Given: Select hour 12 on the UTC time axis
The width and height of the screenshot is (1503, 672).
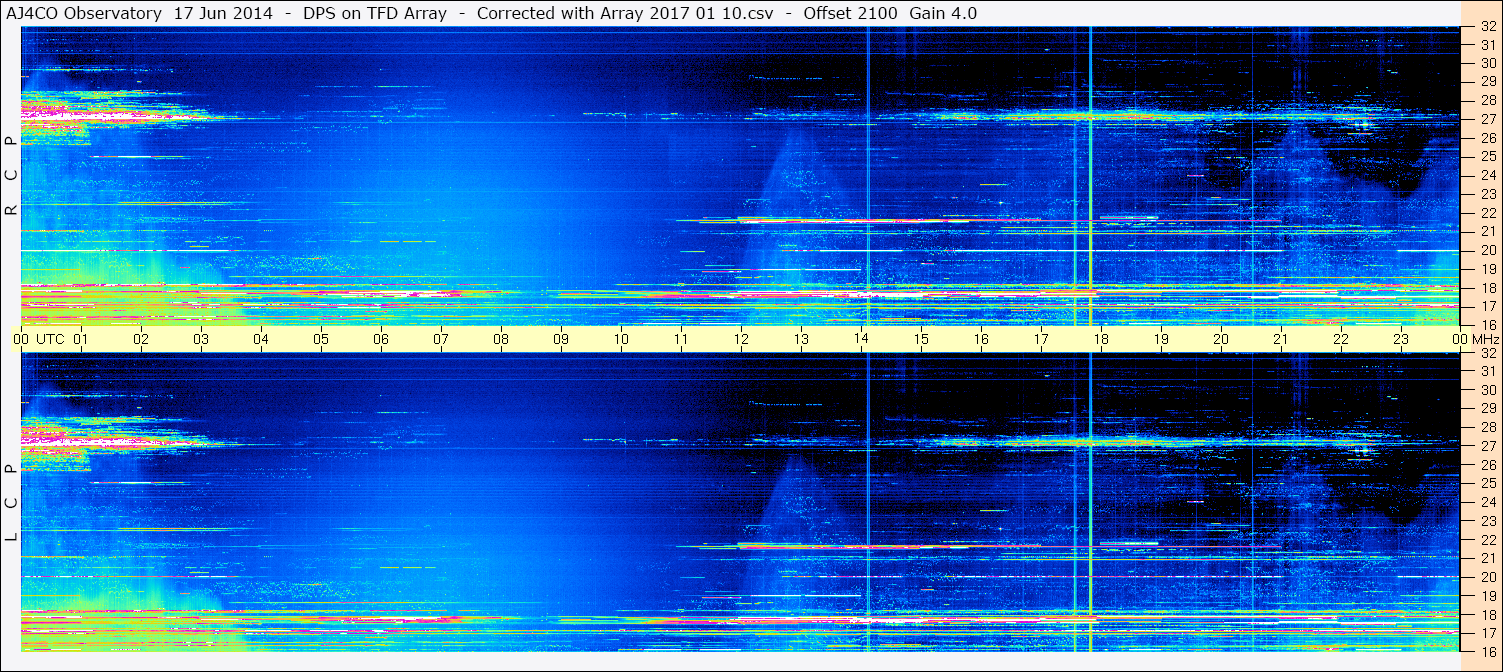Looking at the screenshot, I should coord(741,339).
